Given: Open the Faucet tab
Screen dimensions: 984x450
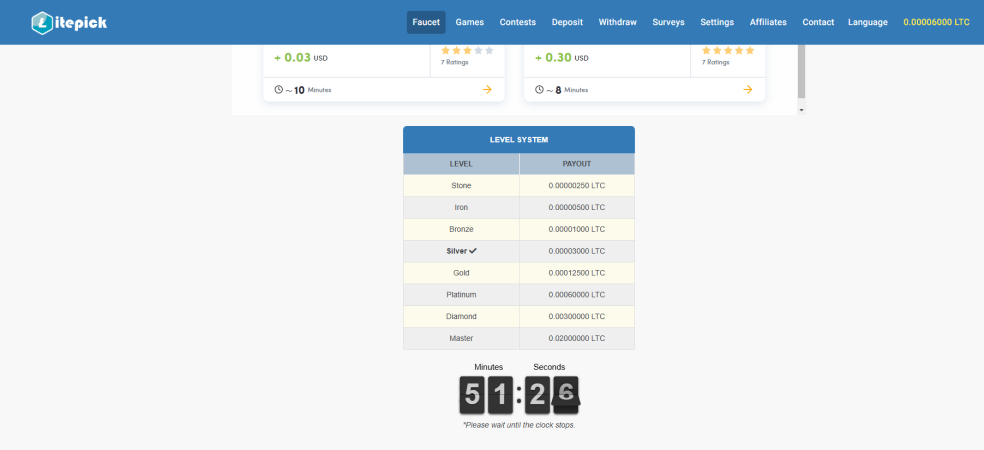Looking at the screenshot, I should 426,22.
